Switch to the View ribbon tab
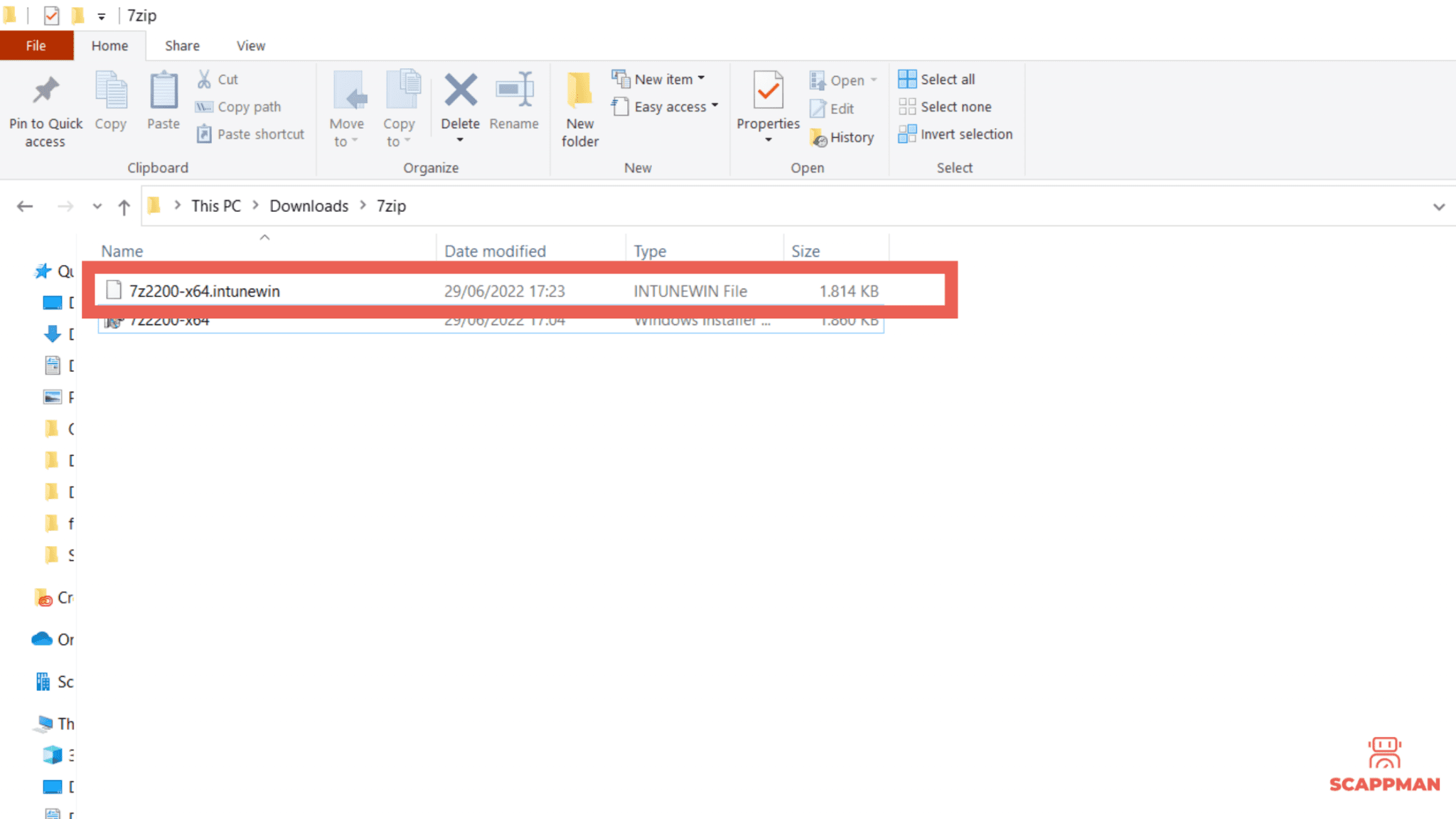Image resolution: width=1456 pixels, height=819 pixels. pyautogui.click(x=250, y=45)
